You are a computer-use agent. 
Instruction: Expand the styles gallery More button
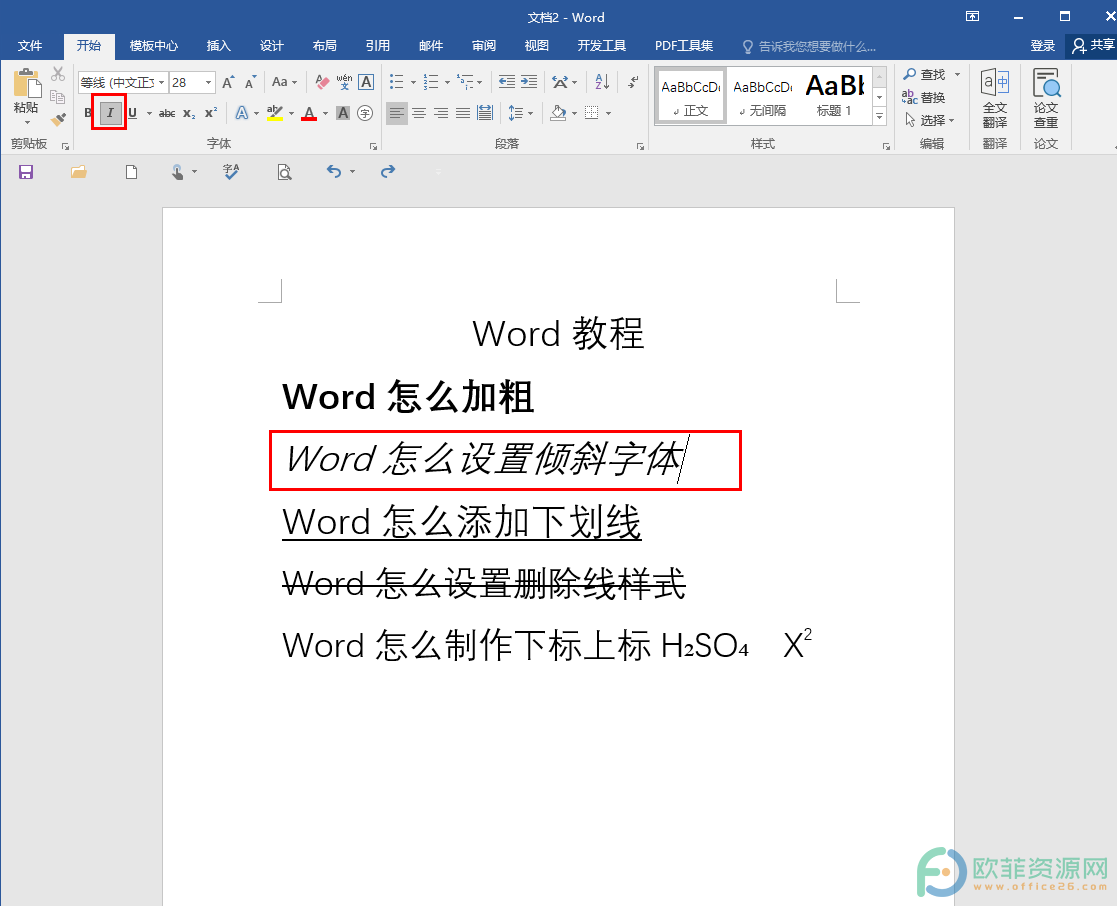880,116
